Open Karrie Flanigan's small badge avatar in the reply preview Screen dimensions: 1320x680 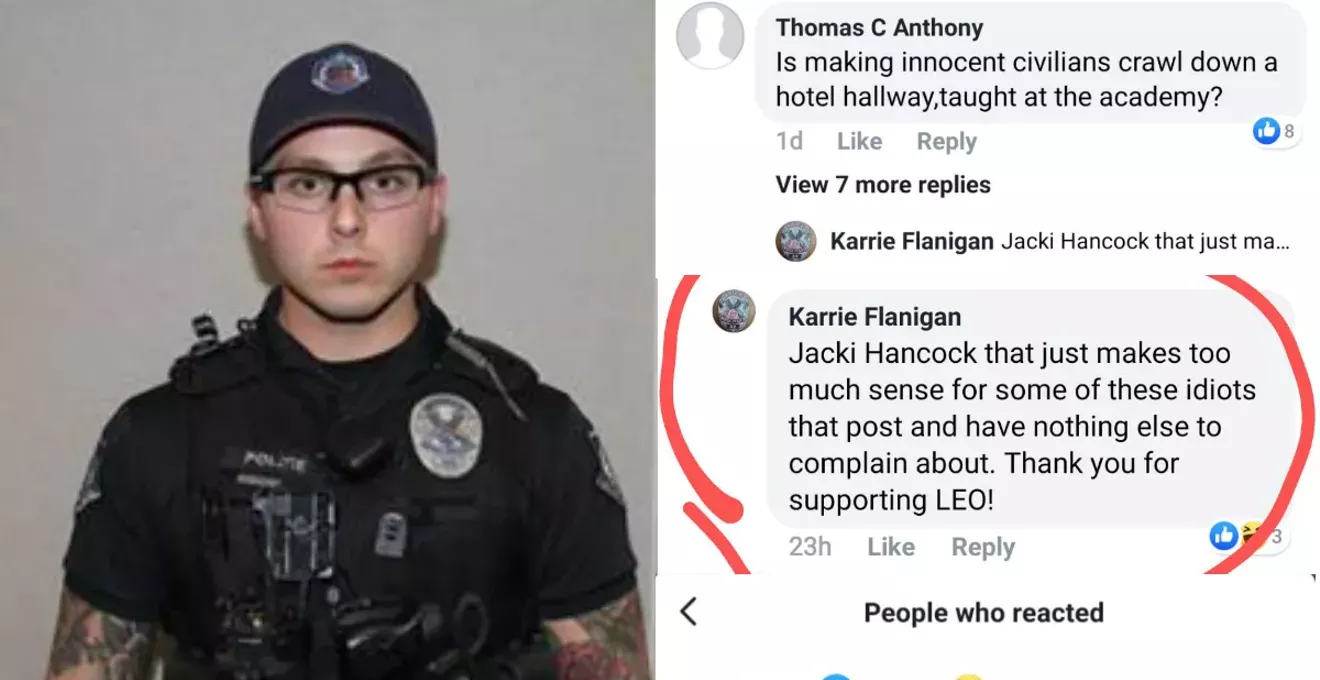[796, 241]
